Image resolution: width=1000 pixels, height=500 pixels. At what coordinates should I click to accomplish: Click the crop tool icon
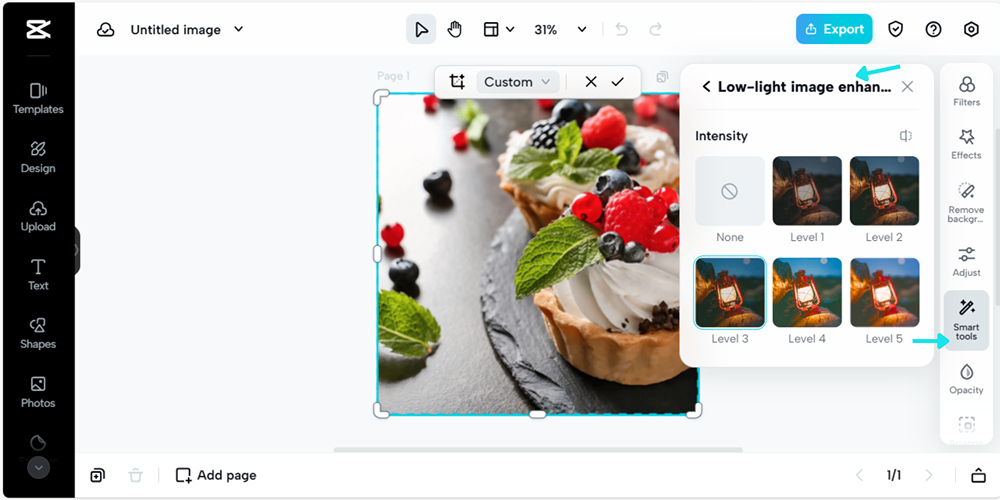pyautogui.click(x=457, y=82)
